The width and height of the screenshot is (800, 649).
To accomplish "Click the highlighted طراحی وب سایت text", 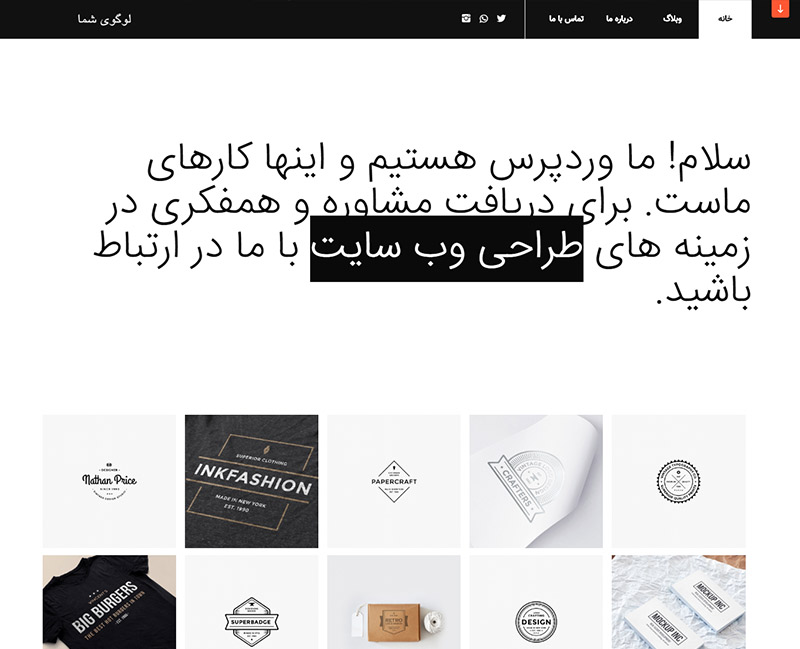I will [446, 248].
